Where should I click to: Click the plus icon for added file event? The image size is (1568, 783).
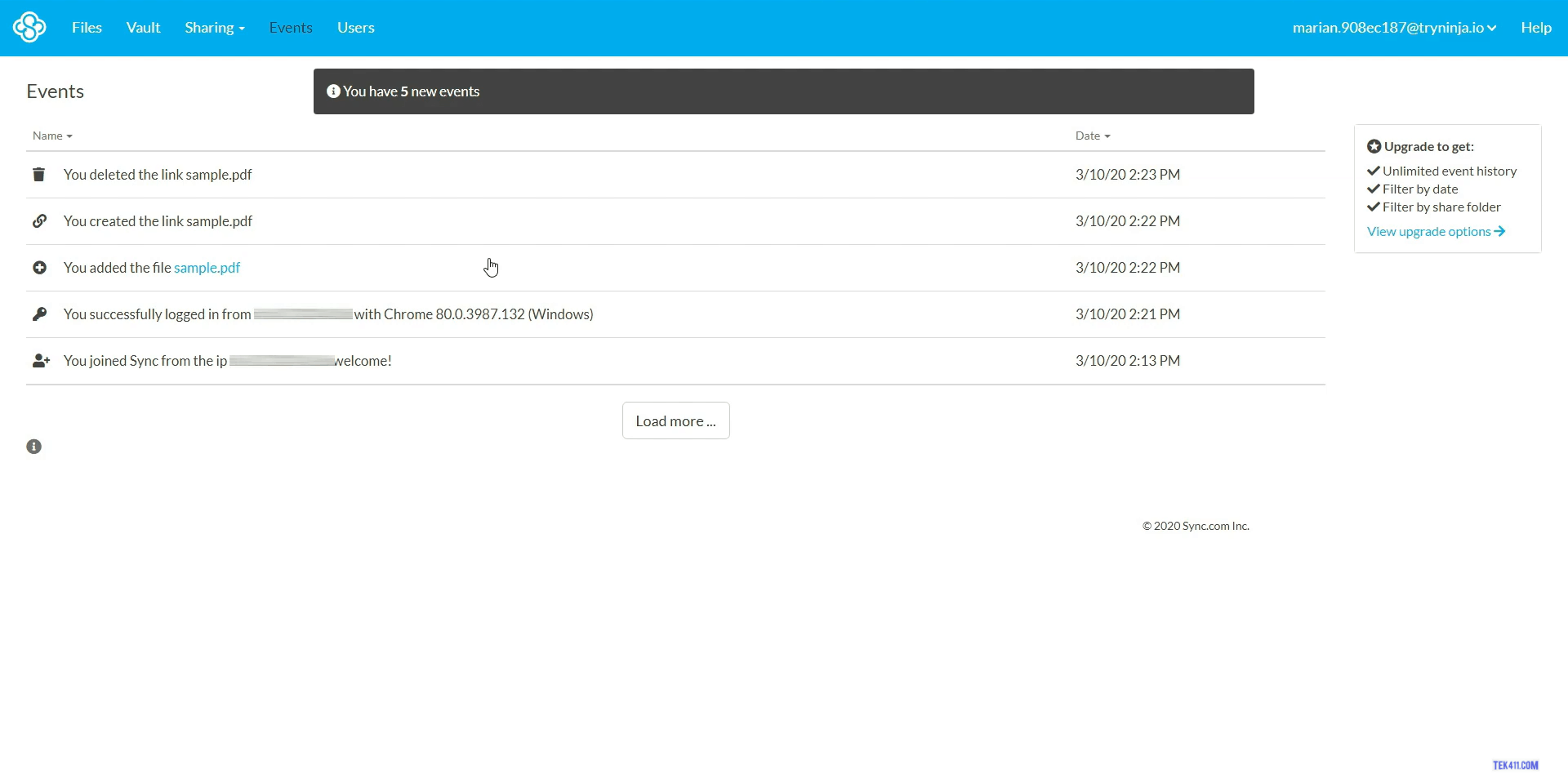click(39, 268)
